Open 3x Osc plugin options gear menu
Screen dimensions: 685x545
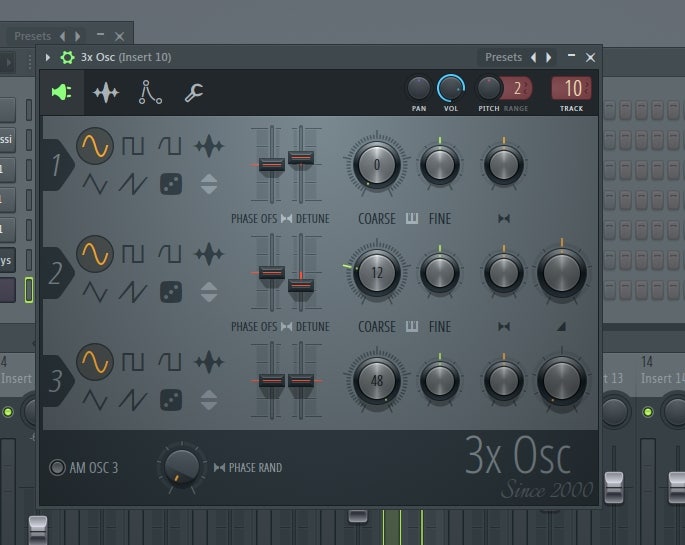[67, 57]
